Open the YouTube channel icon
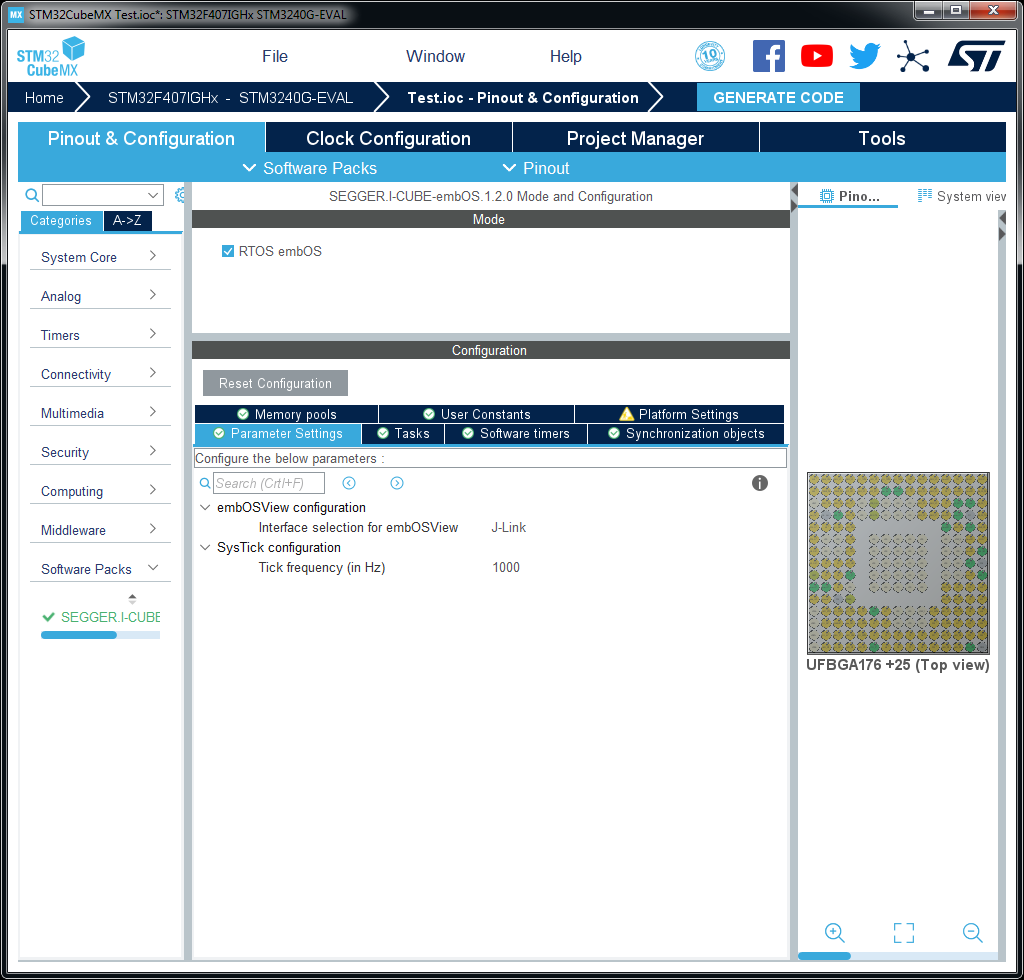This screenshot has height=980, width=1024. click(x=817, y=56)
